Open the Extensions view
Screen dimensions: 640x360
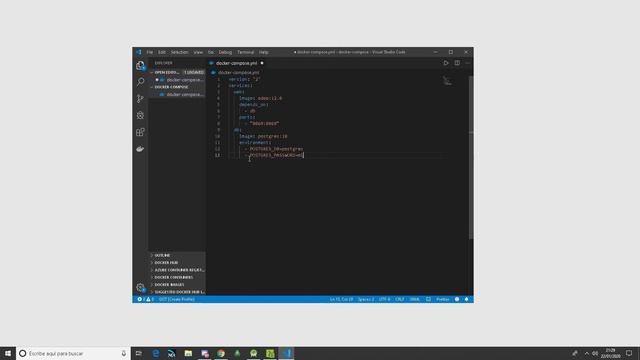click(140, 132)
